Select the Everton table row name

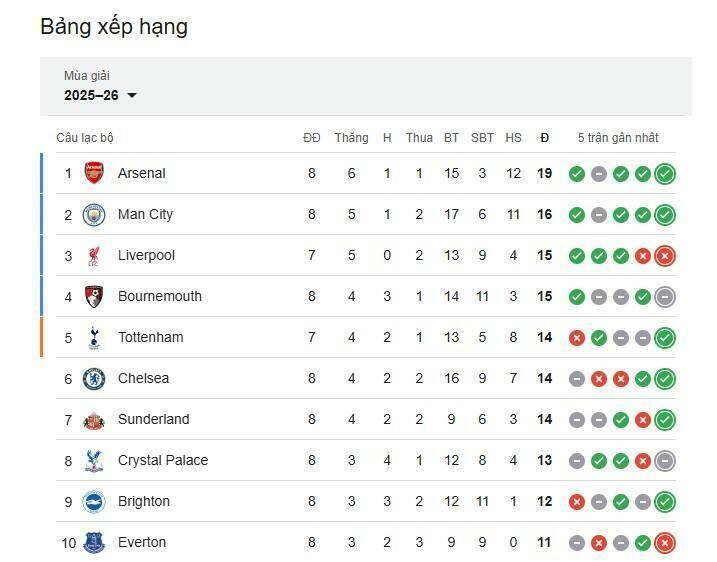142,542
